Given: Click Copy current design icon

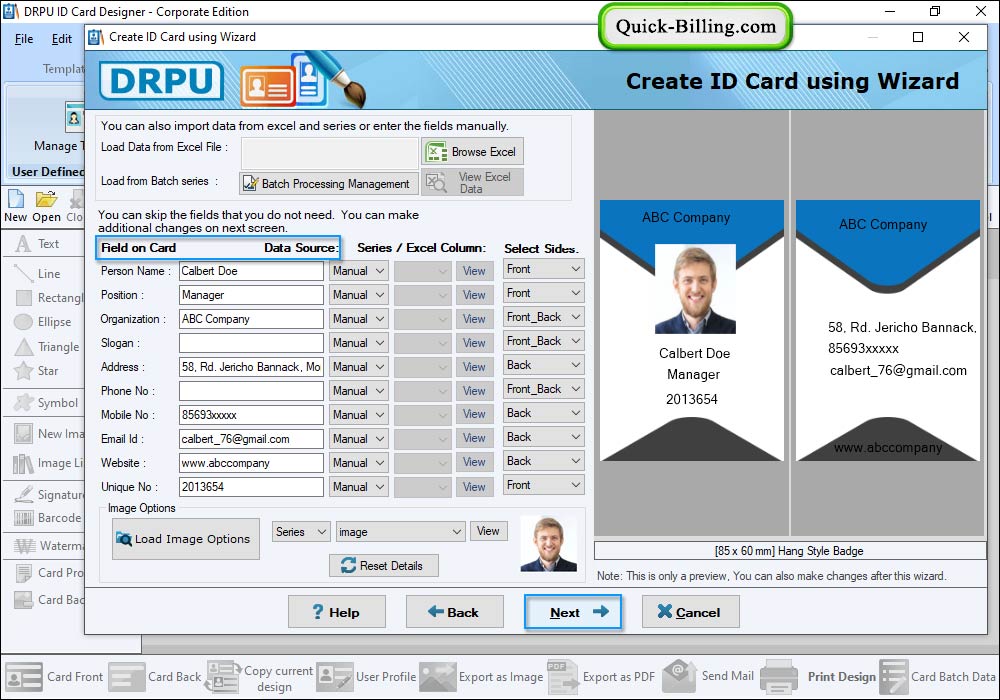Looking at the screenshot, I should coord(222,677).
